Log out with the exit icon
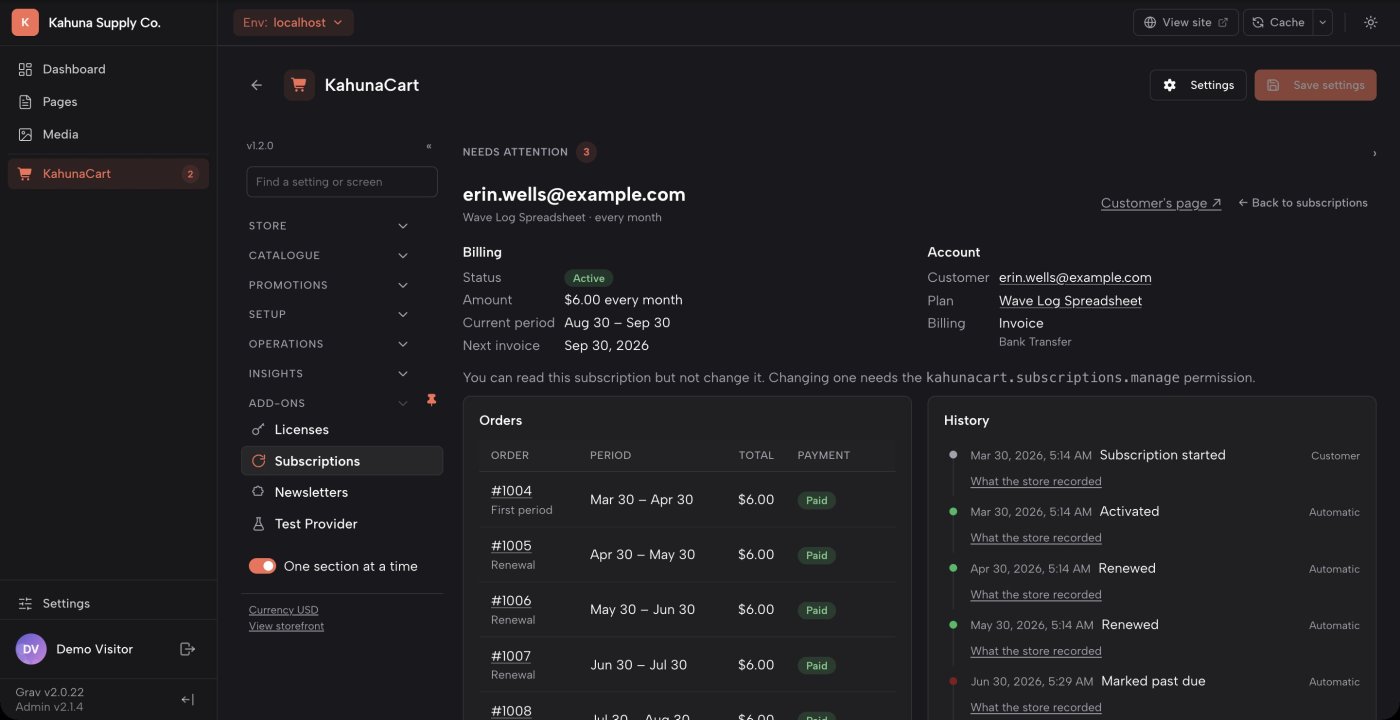This screenshot has width=1400, height=720. tap(187, 649)
